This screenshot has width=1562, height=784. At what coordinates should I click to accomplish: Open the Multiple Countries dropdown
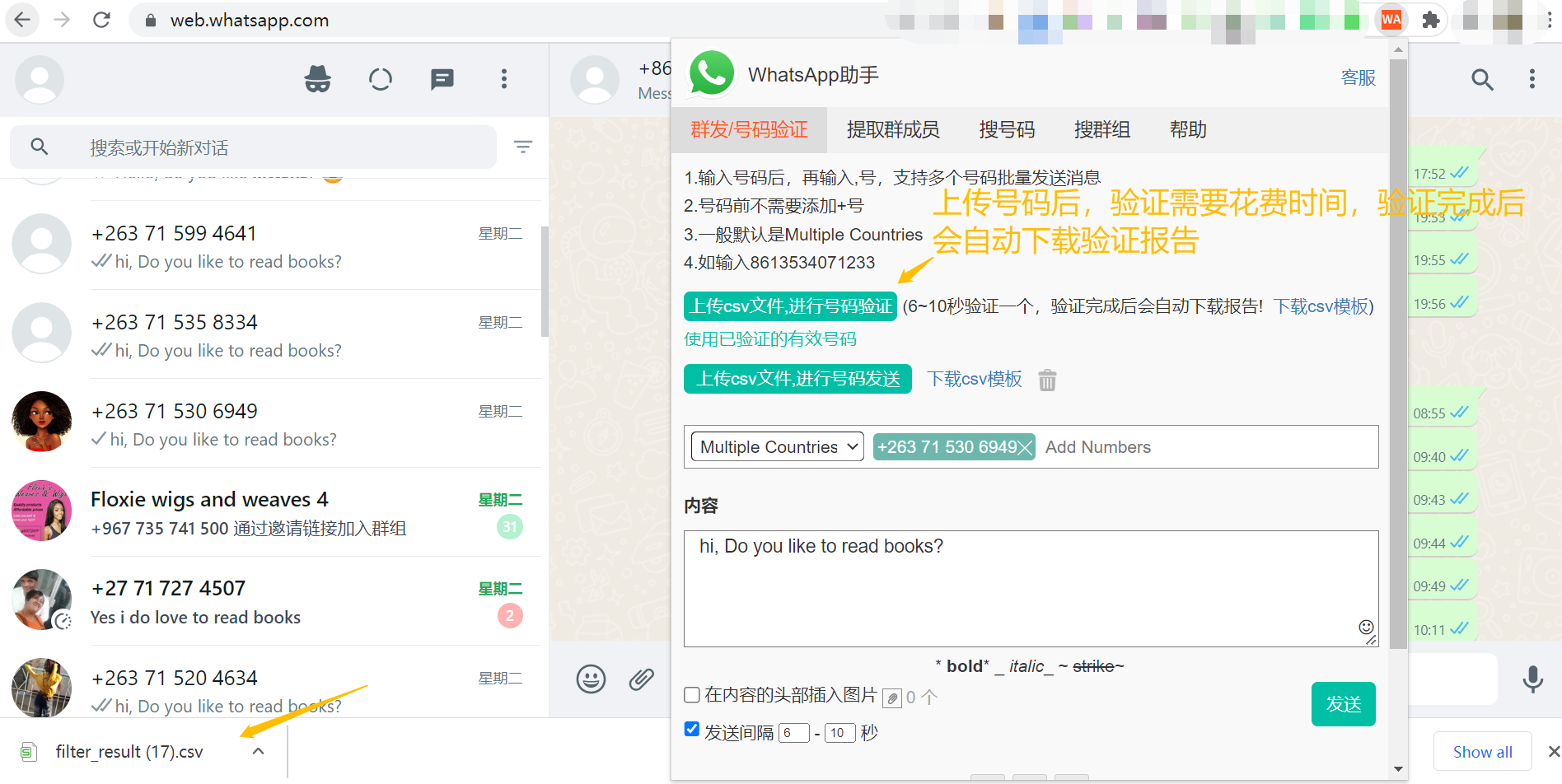(x=777, y=447)
